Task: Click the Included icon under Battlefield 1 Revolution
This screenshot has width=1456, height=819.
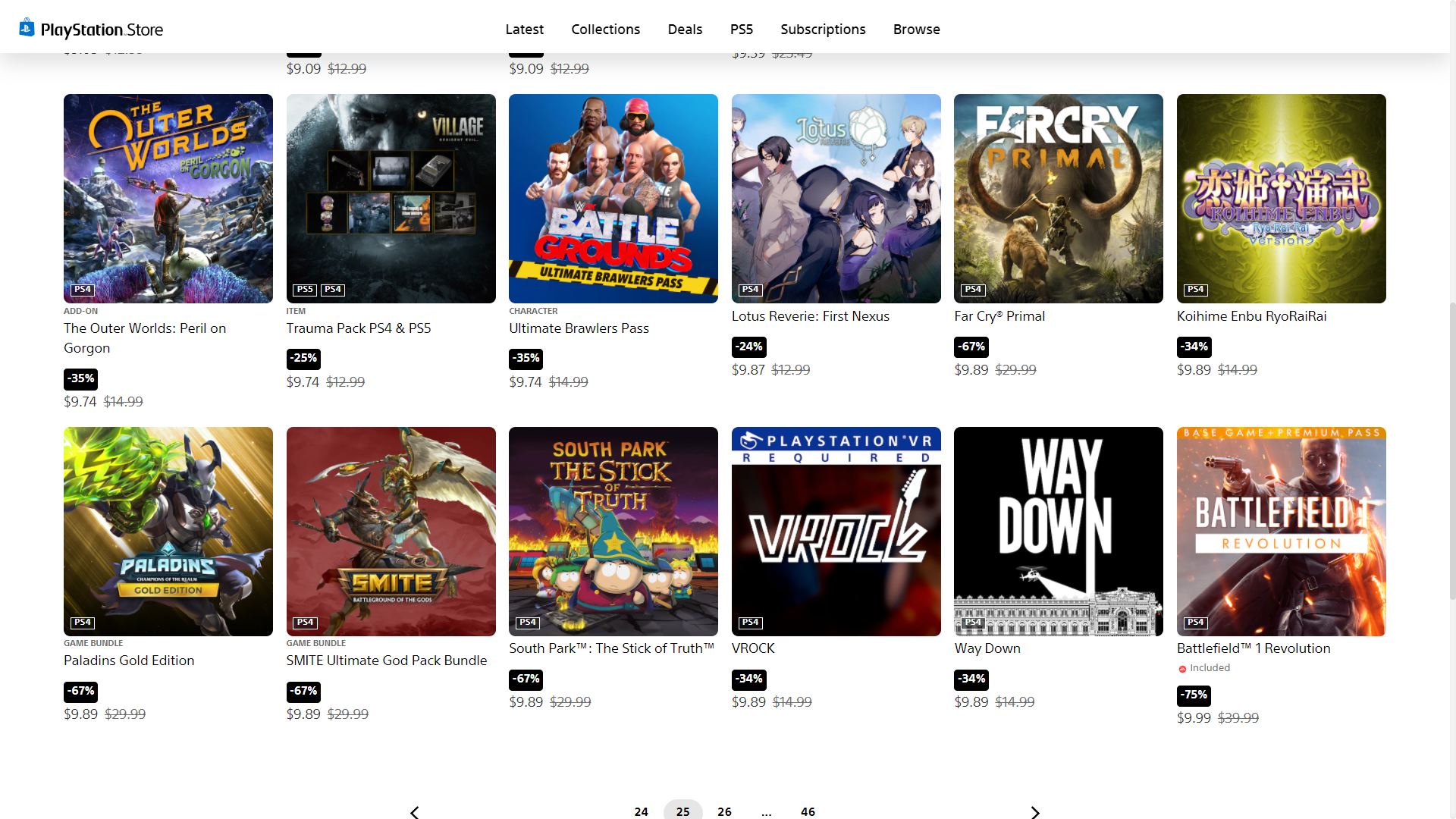Action: point(1182,669)
